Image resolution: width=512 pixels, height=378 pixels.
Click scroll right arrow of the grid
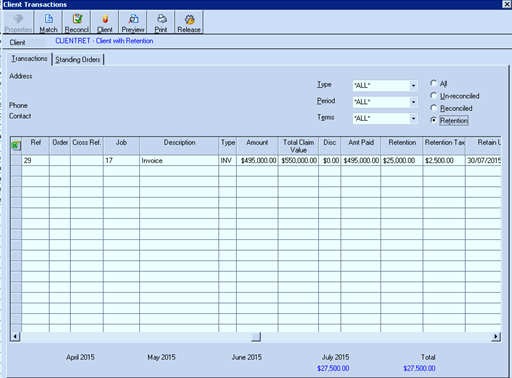pyautogui.click(x=496, y=336)
